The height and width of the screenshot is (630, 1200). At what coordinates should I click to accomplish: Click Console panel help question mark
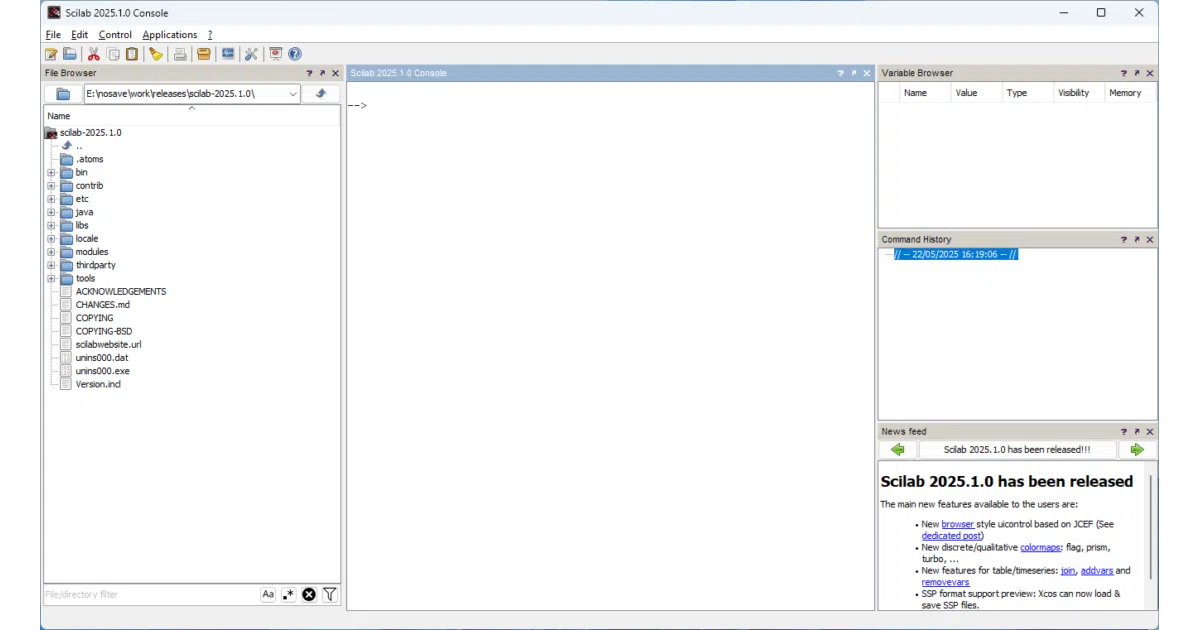tap(841, 73)
